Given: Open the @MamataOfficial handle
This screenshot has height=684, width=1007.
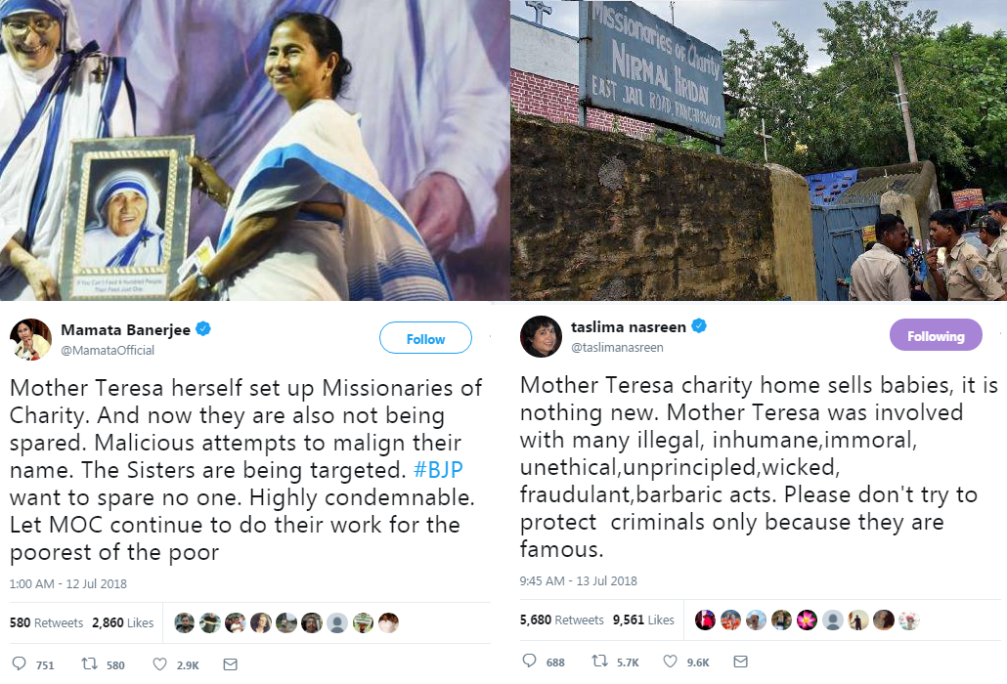Looking at the screenshot, I should tap(108, 350).
